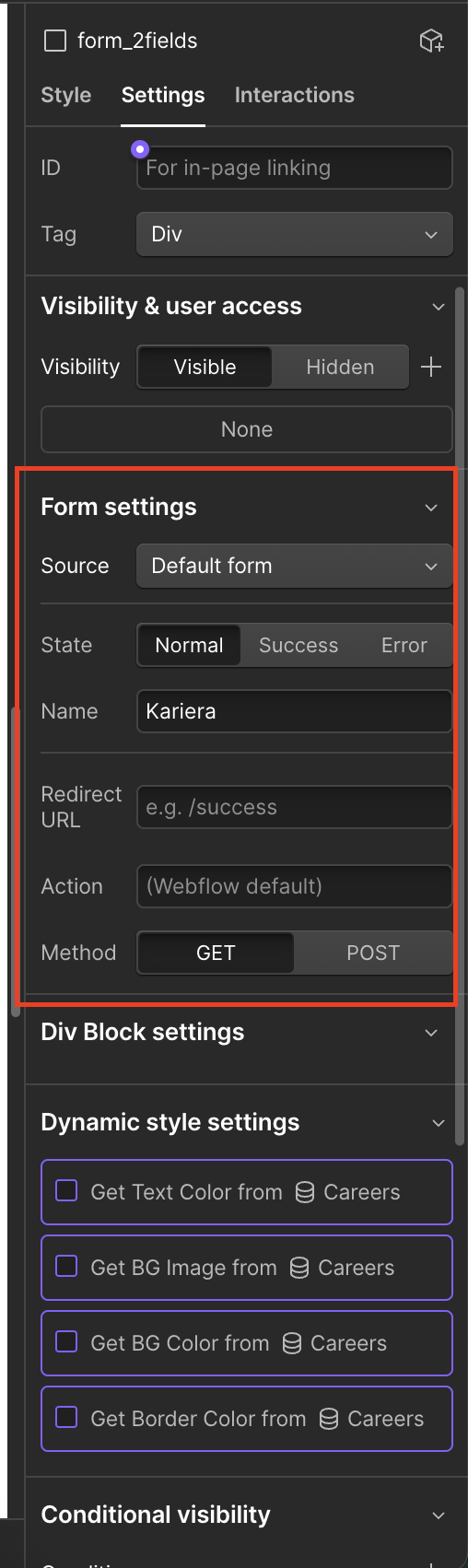Open the Tag Div dropdown
The width and height of the screenshot is (468, 1568).
click(295, 234)
